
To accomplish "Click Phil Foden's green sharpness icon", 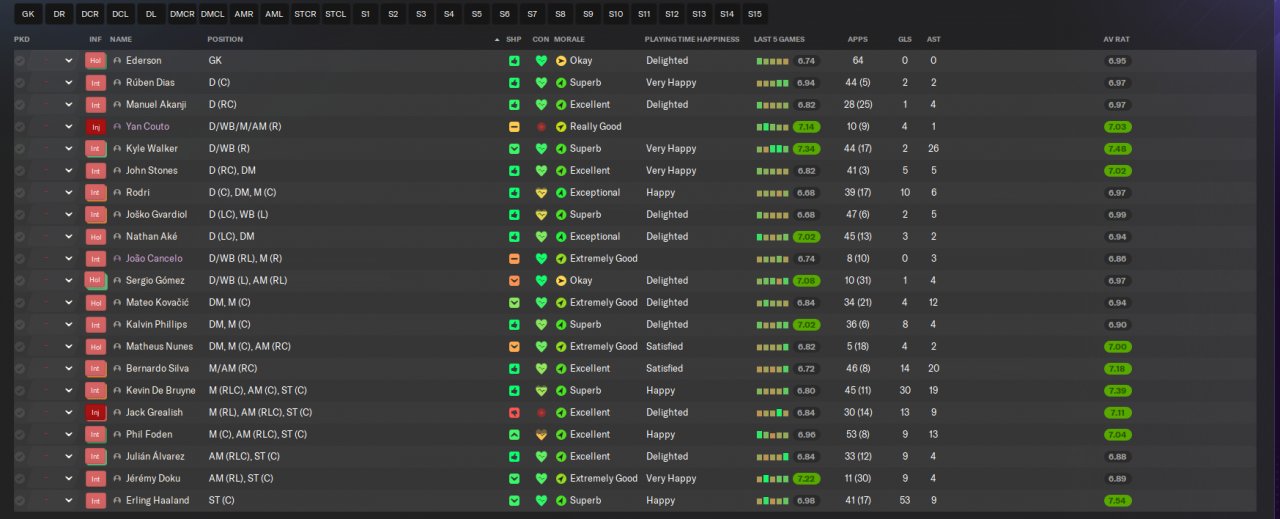I will point(514,435).
